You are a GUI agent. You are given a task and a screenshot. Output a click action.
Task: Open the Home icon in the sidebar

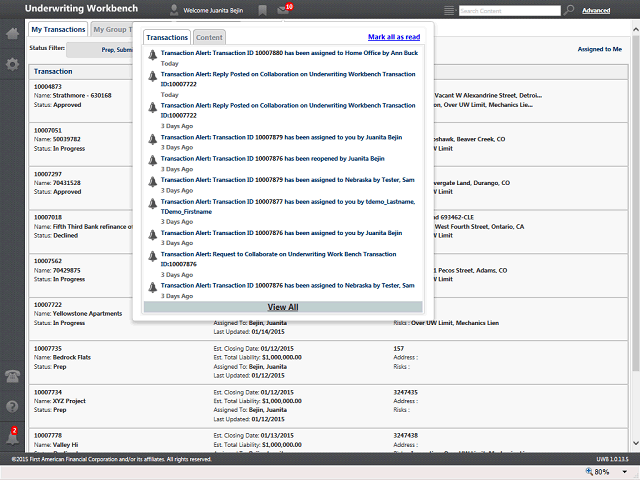coord(12,33)
